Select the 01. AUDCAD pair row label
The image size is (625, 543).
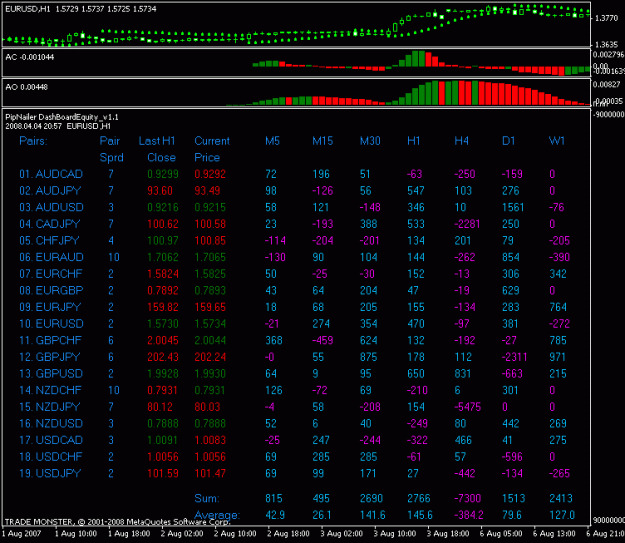click(x=51, y=174)
